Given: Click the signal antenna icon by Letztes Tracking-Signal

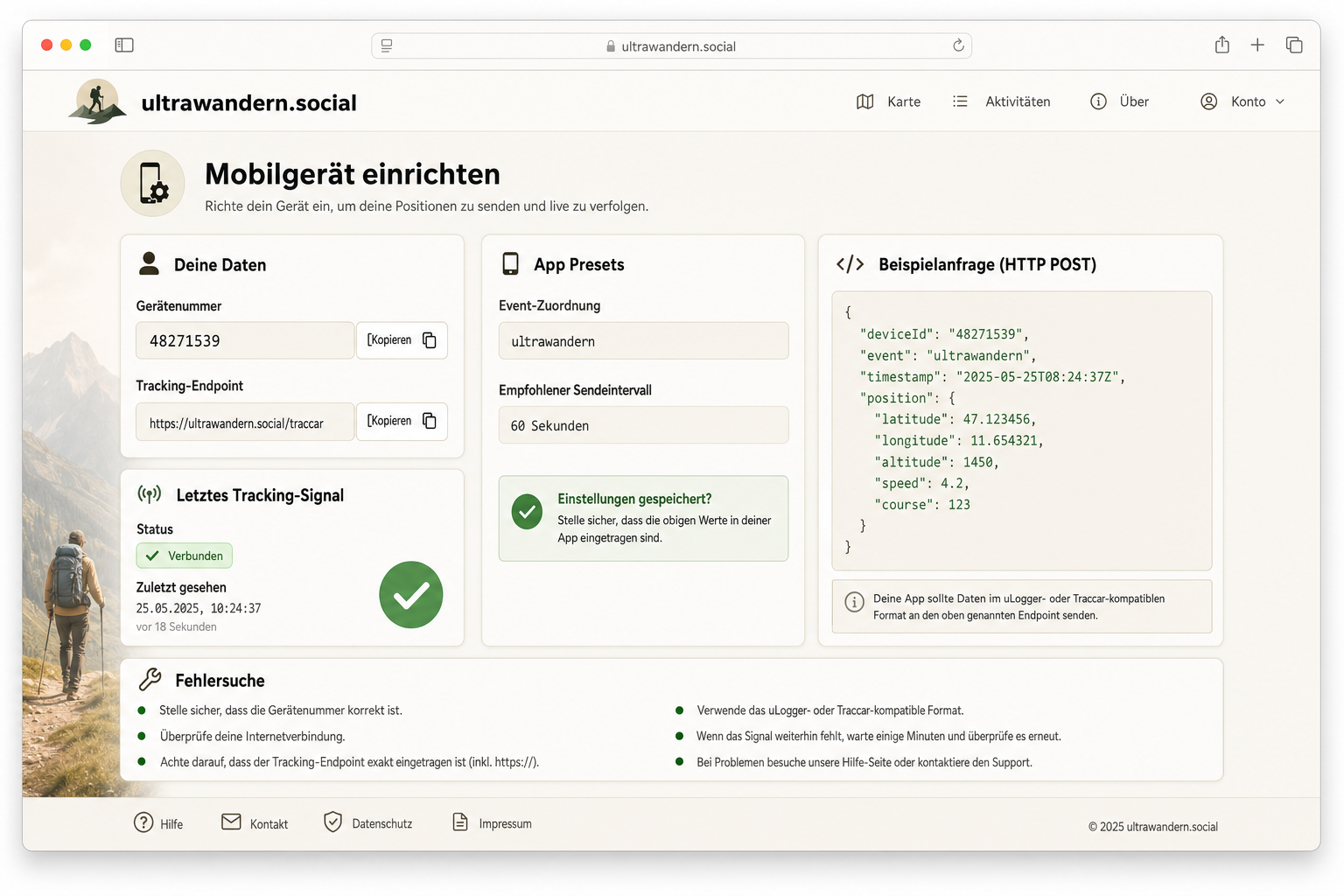Looking at the screenshot, I should point(150,494).
